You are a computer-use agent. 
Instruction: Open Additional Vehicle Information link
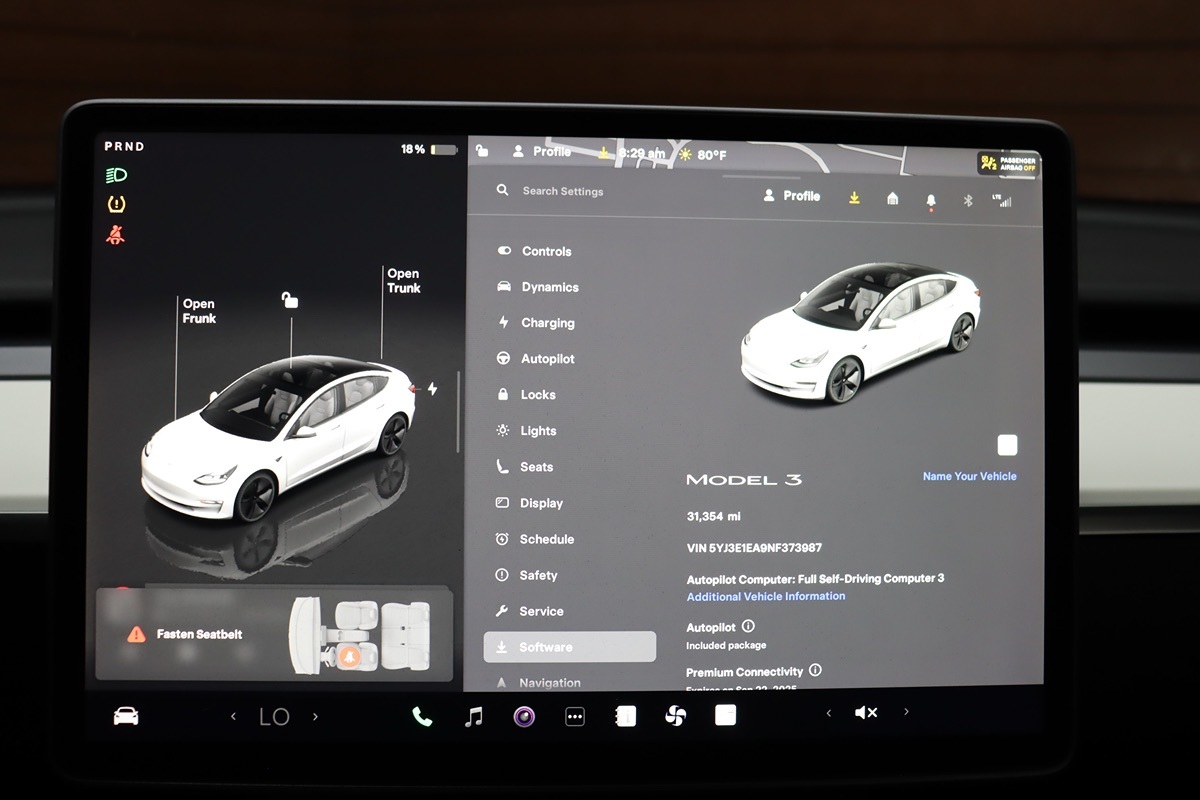(x=766, y=596)
